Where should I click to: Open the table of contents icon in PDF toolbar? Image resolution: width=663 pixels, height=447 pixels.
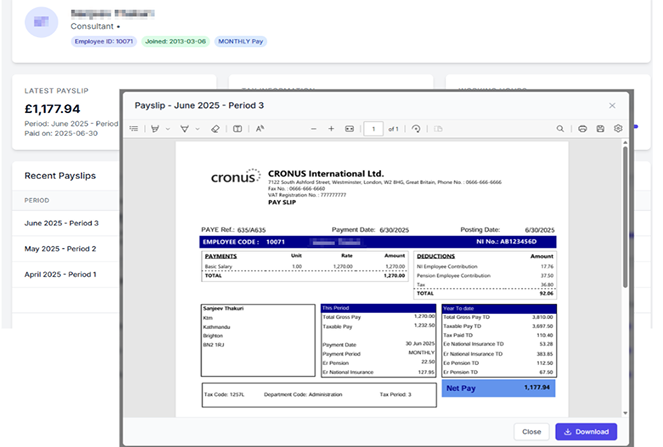coord(134,129)
